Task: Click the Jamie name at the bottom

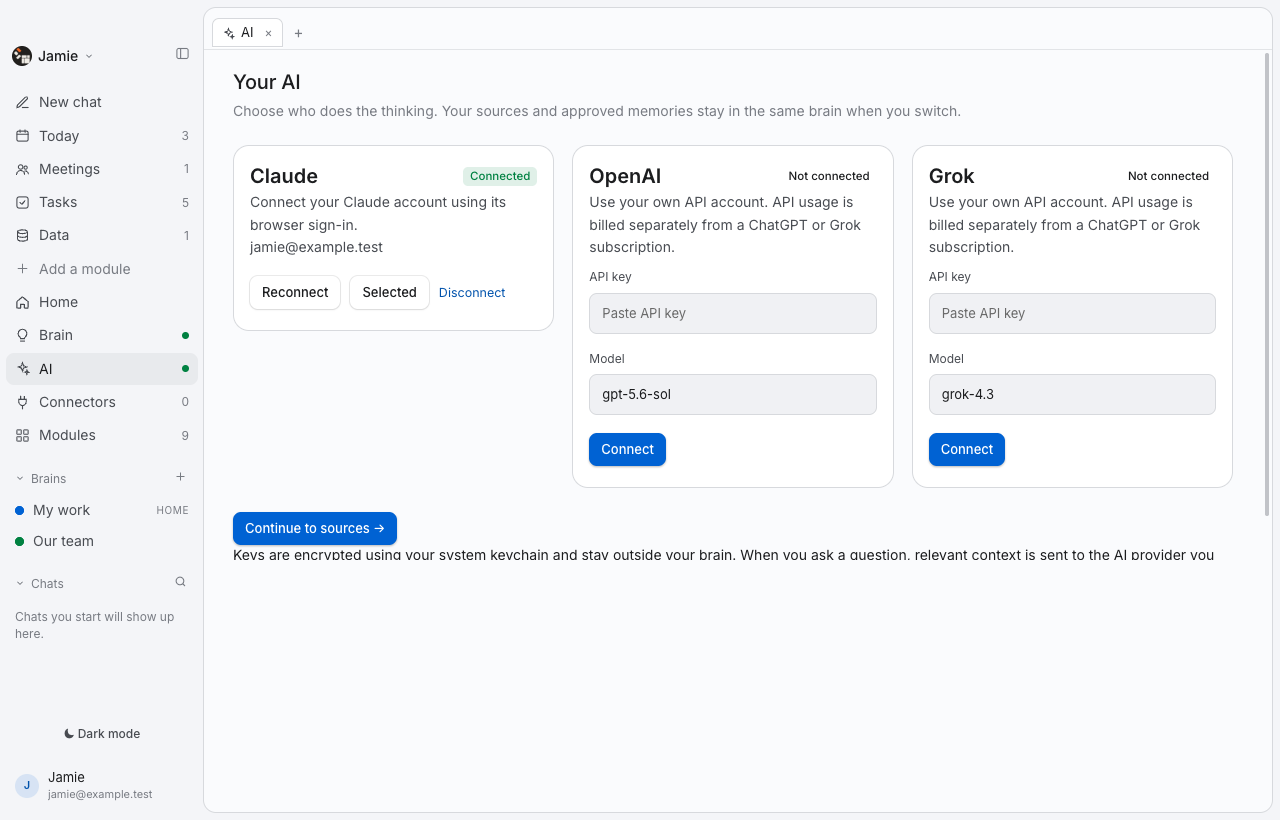Action: tap(66, 777)
